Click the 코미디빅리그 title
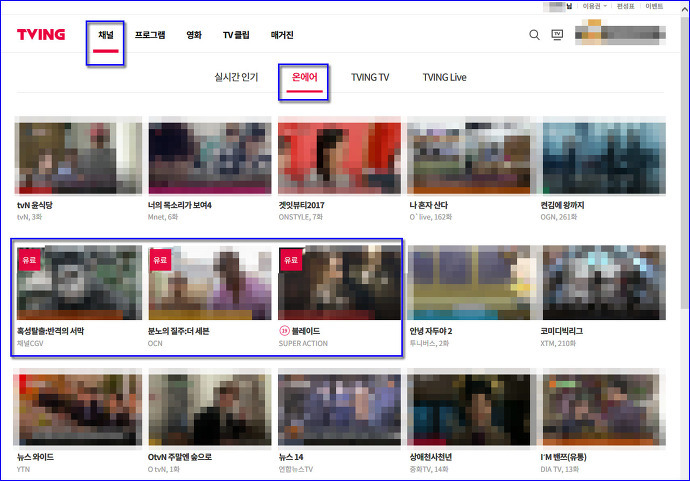690x481 pixels. (x=562, y=331)
